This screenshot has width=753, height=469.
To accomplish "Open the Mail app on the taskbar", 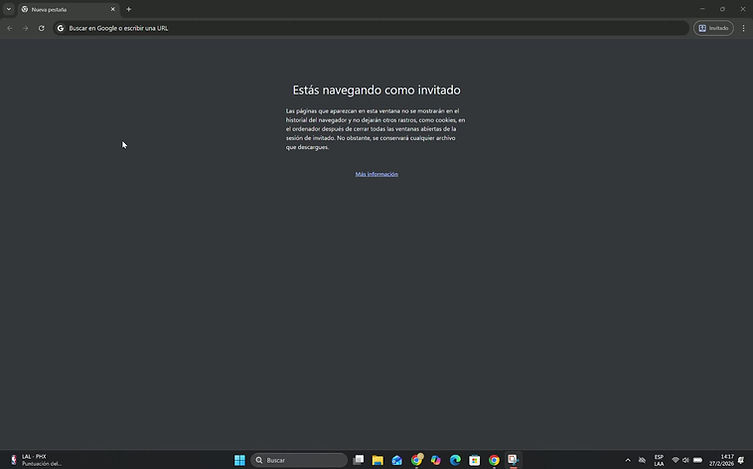I will coord(397,460).
